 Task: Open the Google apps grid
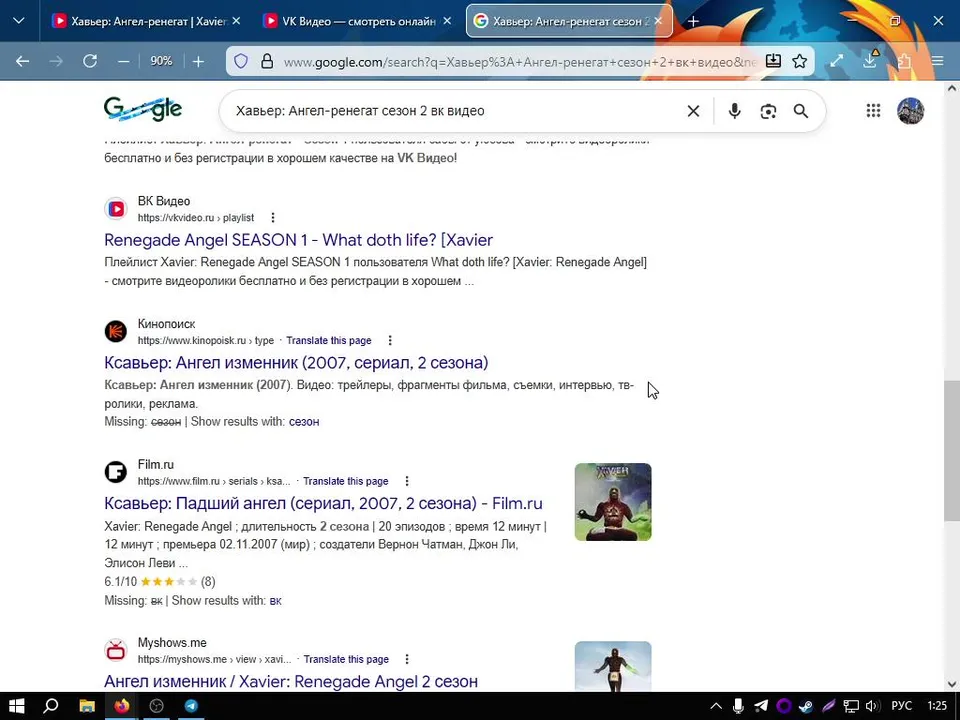click(x=874, y=111)
